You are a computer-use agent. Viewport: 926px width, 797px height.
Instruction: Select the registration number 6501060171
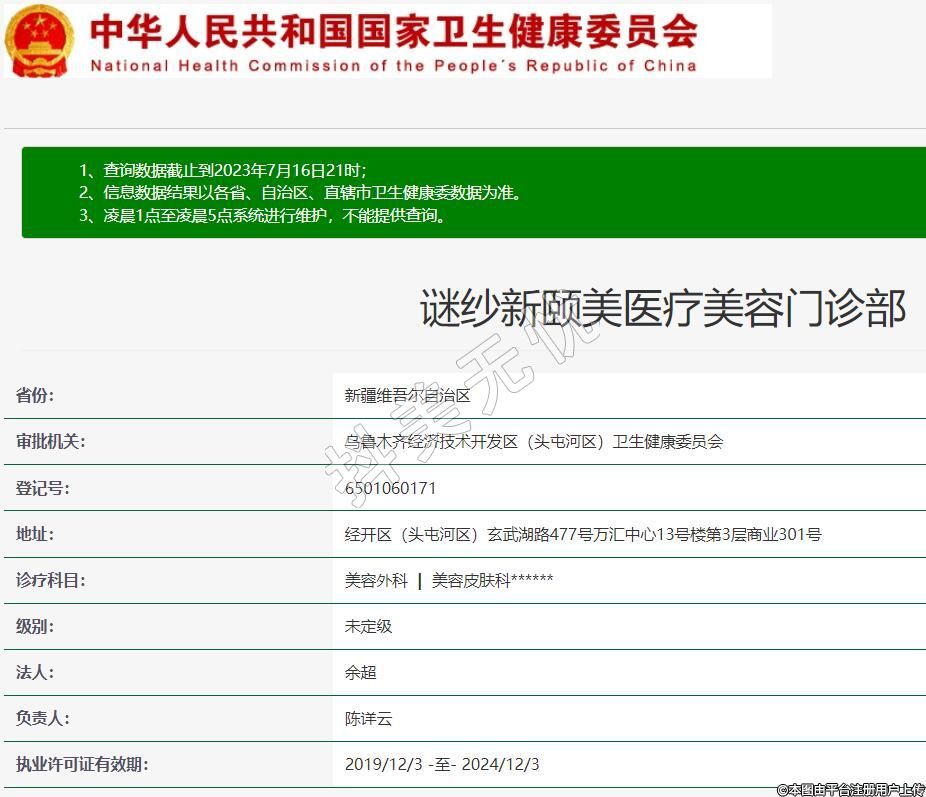[x=390, y=489]
